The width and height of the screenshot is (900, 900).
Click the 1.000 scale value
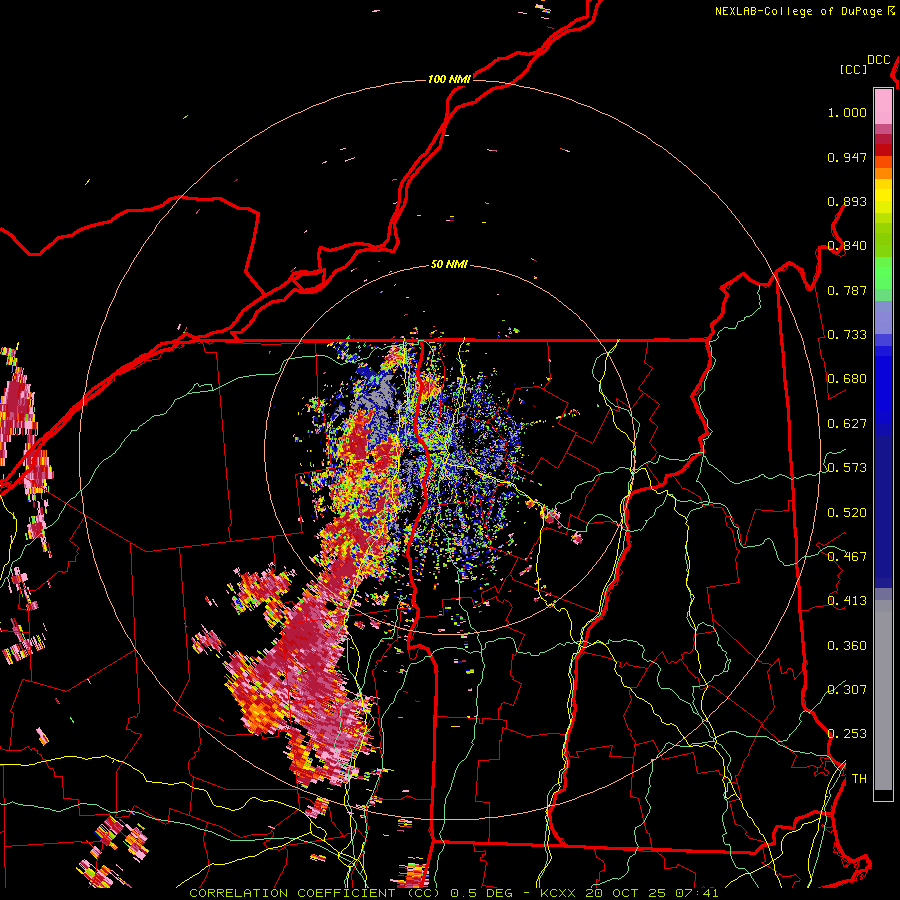pos(847,113)
